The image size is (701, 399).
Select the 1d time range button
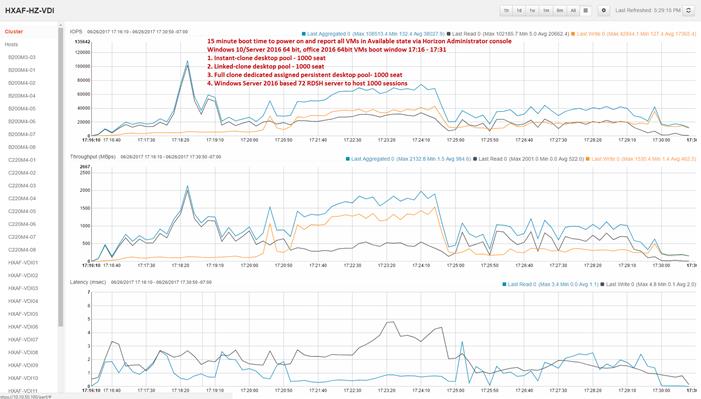[519, 10]
